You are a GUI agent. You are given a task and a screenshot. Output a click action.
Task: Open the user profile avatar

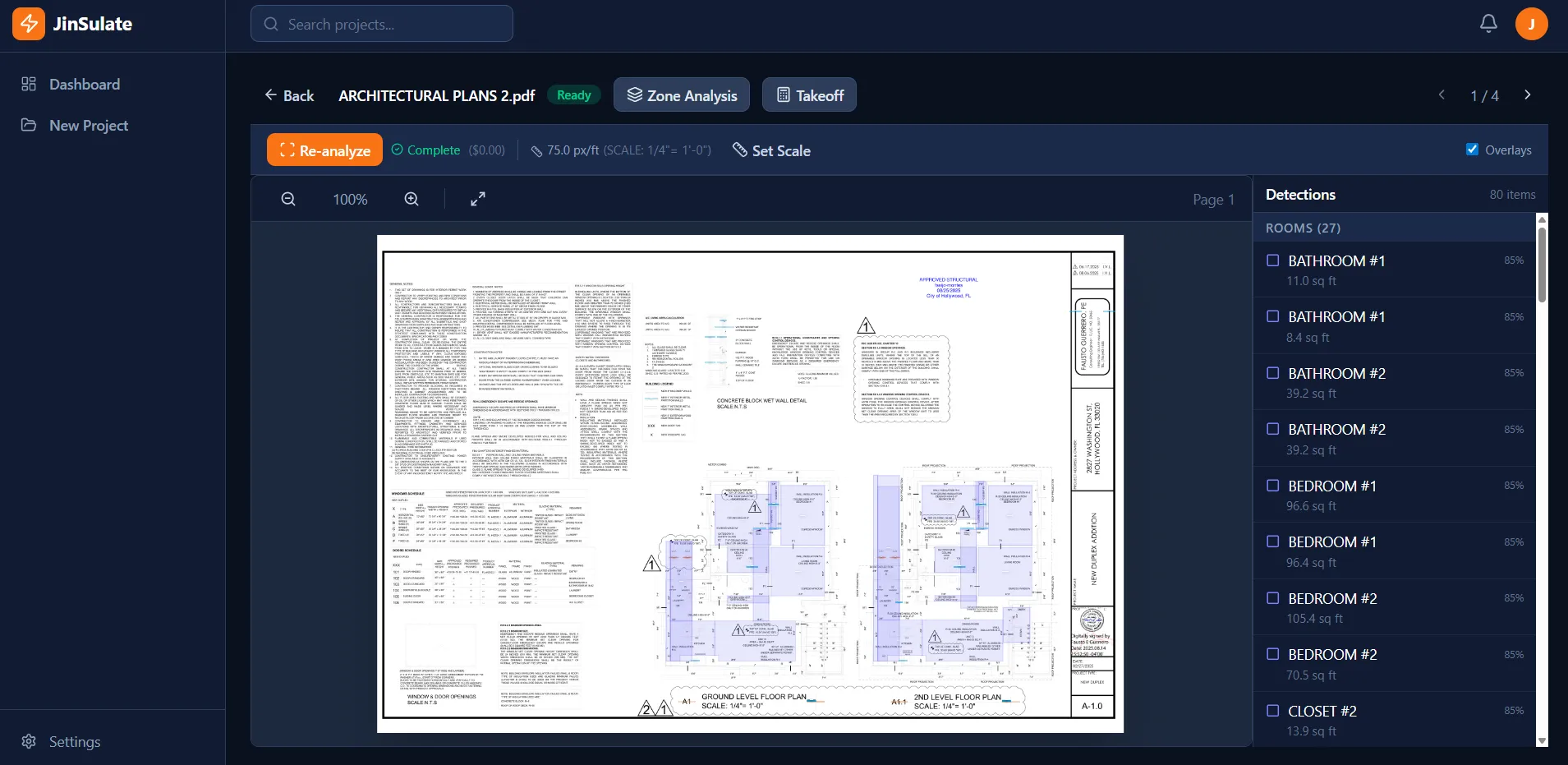coord(1531,24)
